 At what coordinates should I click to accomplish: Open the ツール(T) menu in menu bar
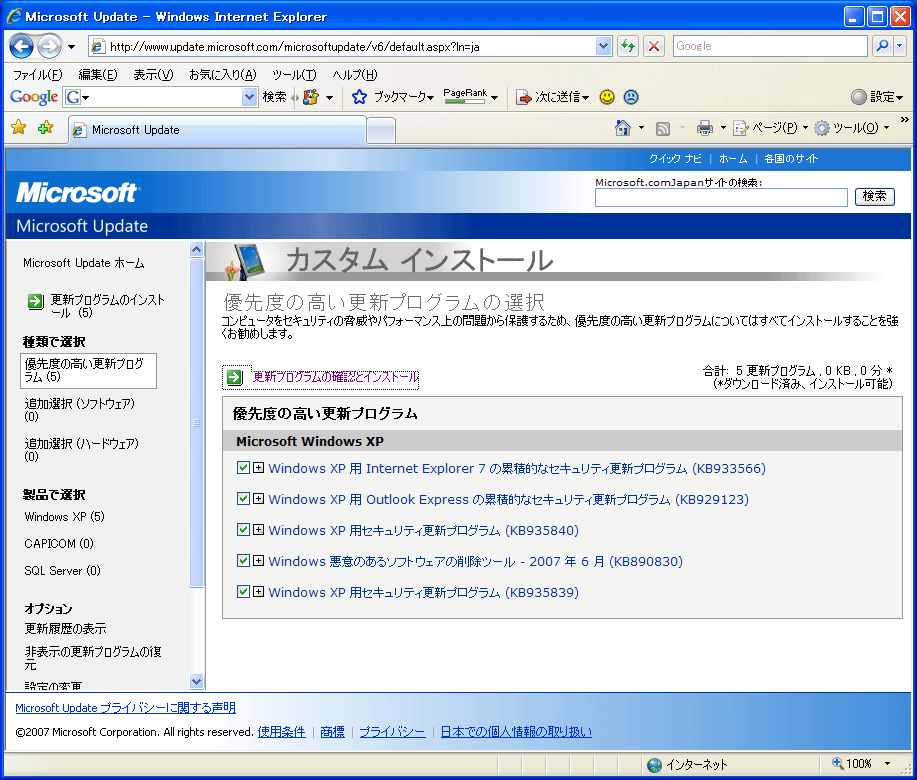294,75
